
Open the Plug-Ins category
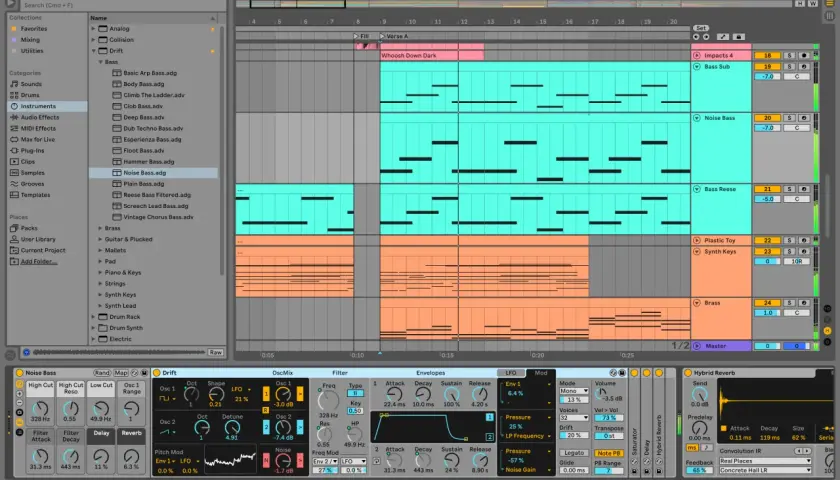click(x=27, y=151)
